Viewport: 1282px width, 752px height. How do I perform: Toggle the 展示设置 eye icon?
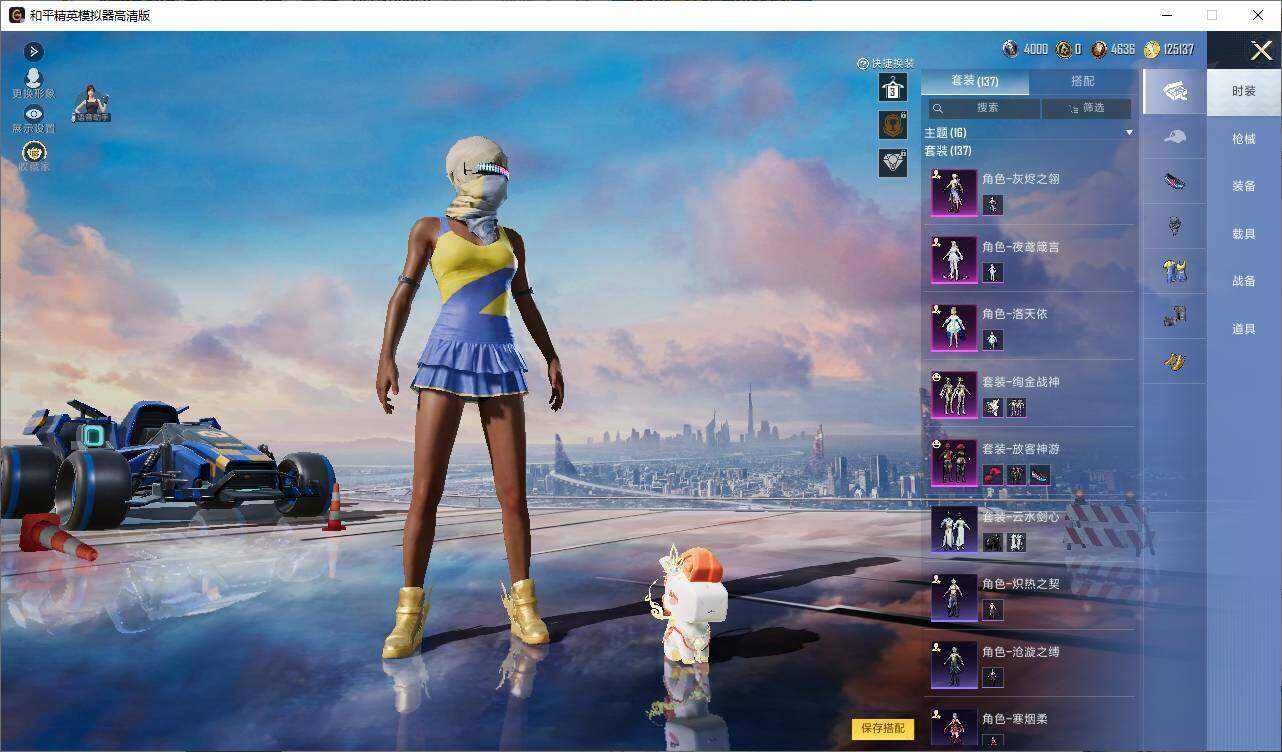(x=33, y=114)
